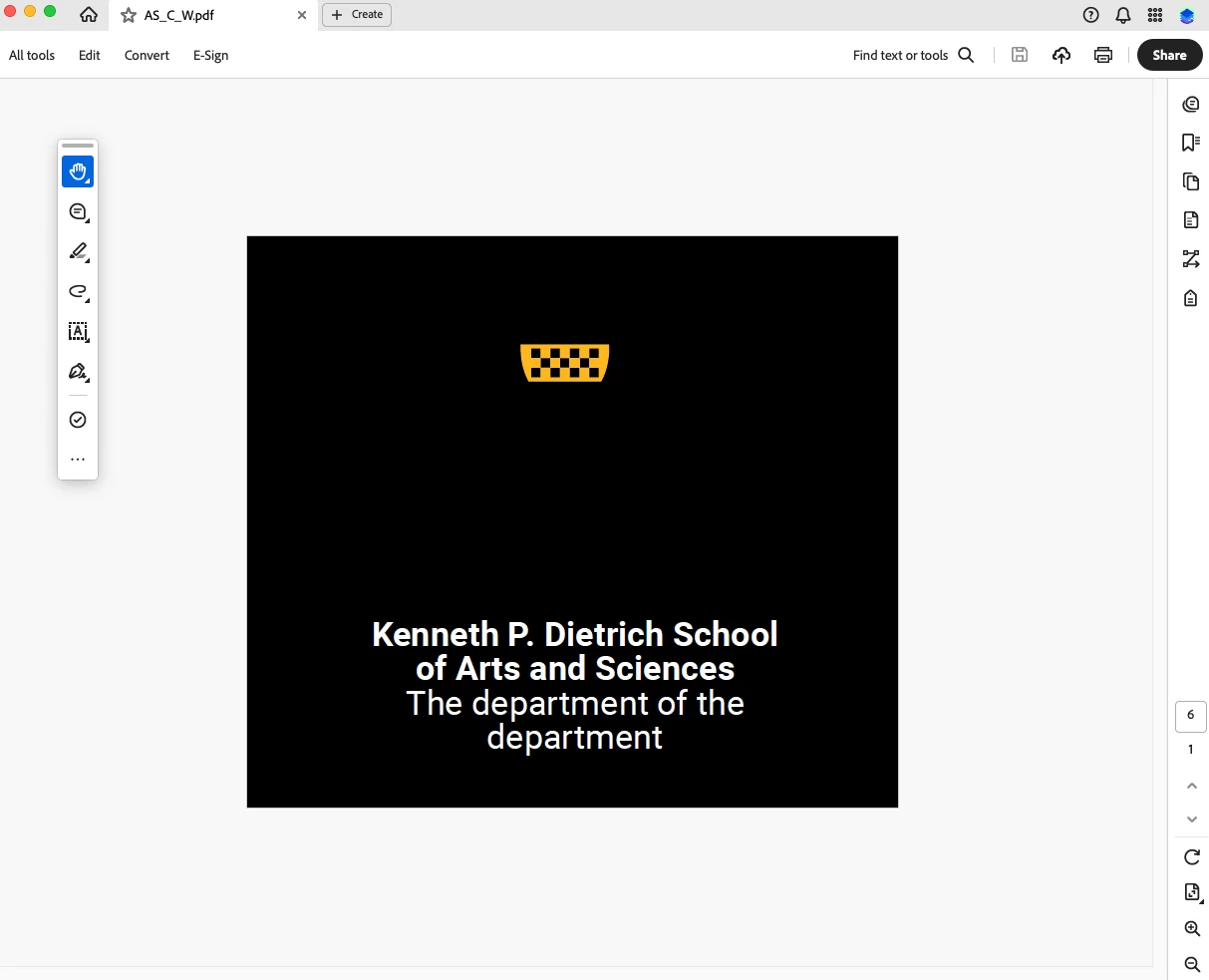1209x980 pixels.
Task: Open the Compare files panel icon
Action: 1190,259
